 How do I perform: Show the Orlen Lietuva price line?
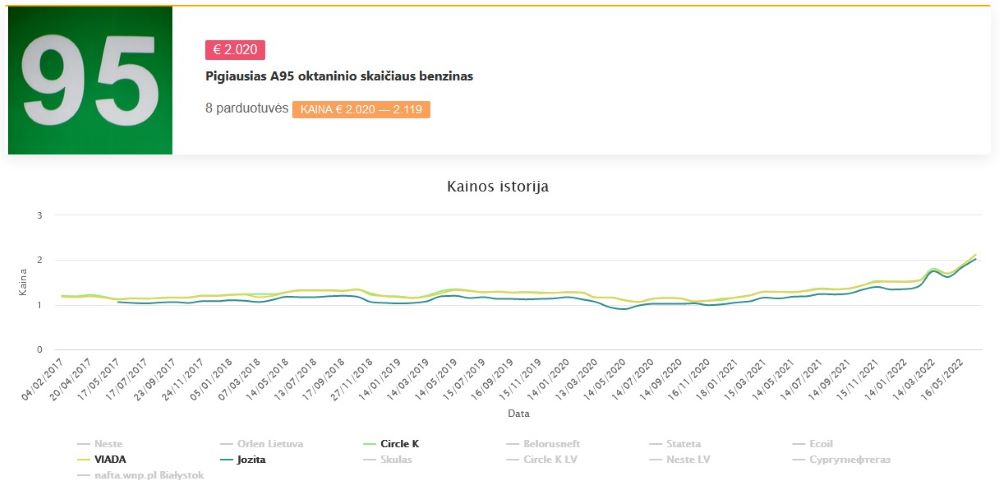tap(261, 444)
